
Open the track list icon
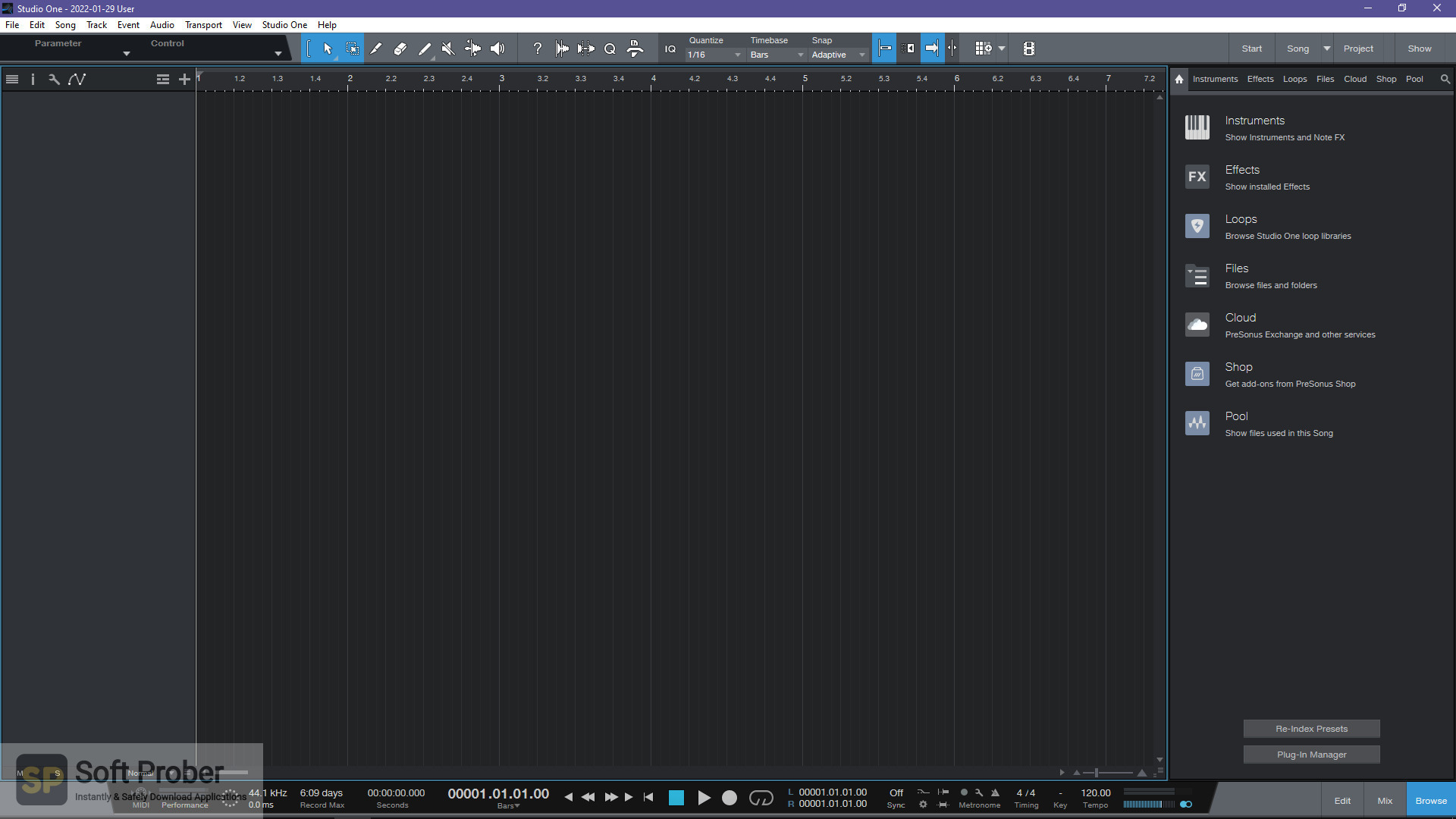coord(12,79)
